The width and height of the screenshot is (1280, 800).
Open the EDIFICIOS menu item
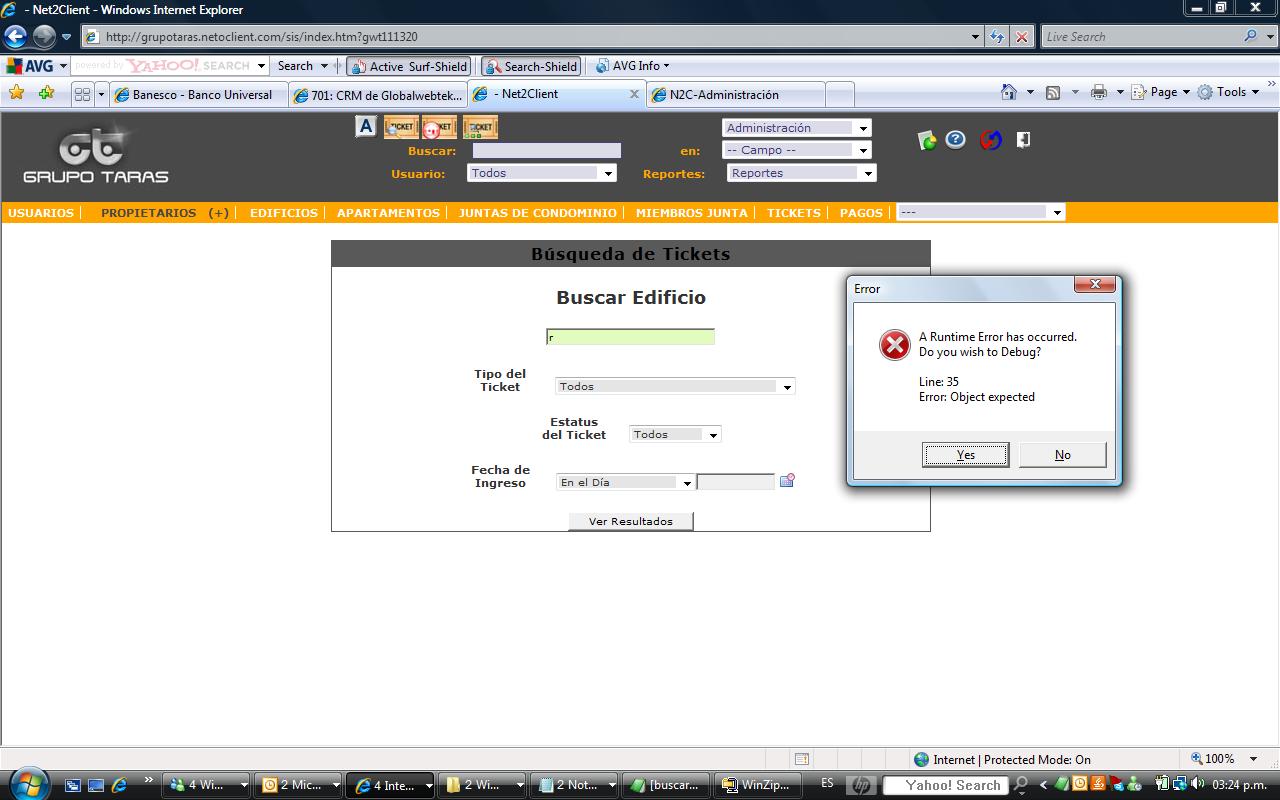pos(284,213)
